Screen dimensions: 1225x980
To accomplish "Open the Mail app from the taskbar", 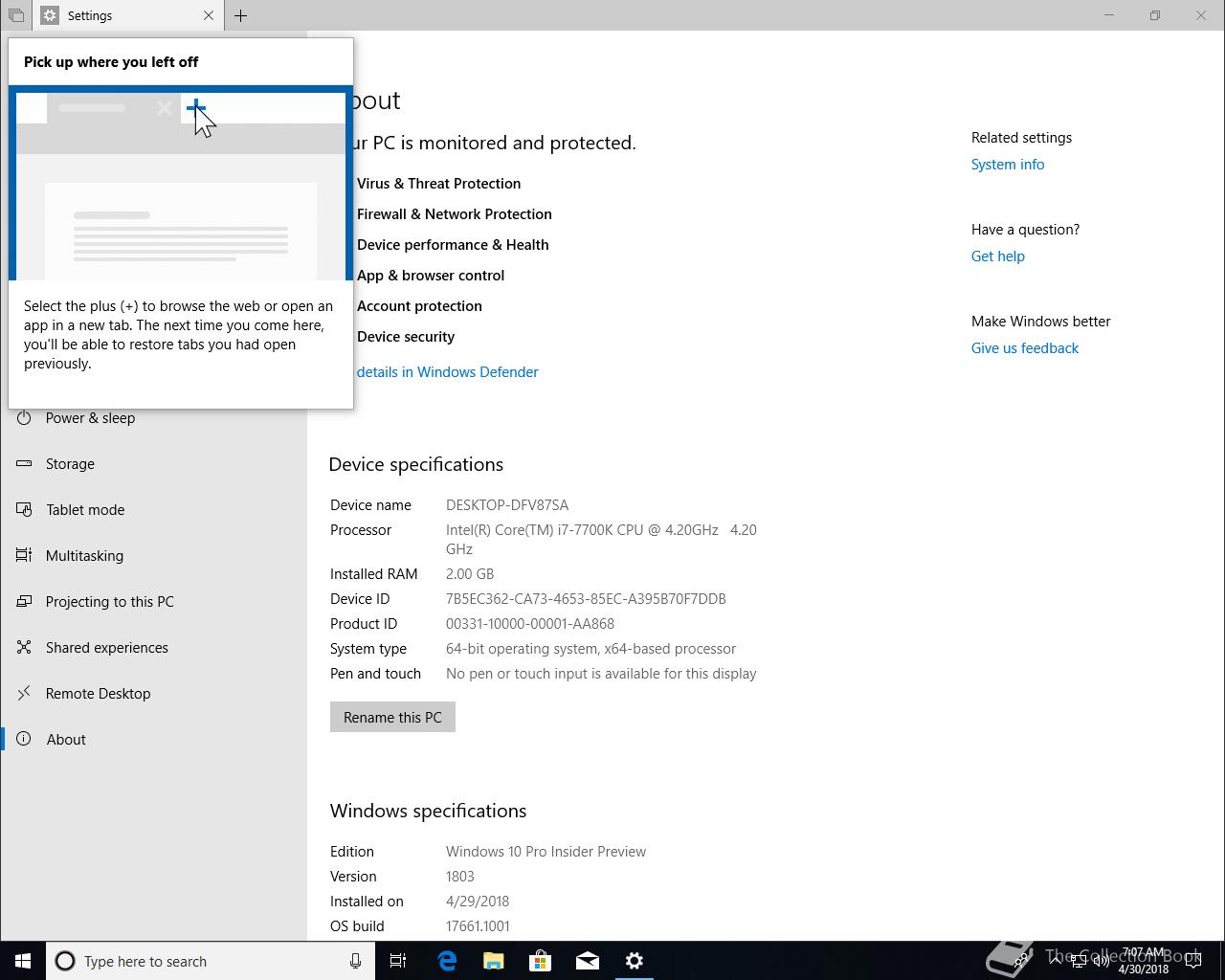I will coord(588,961).
